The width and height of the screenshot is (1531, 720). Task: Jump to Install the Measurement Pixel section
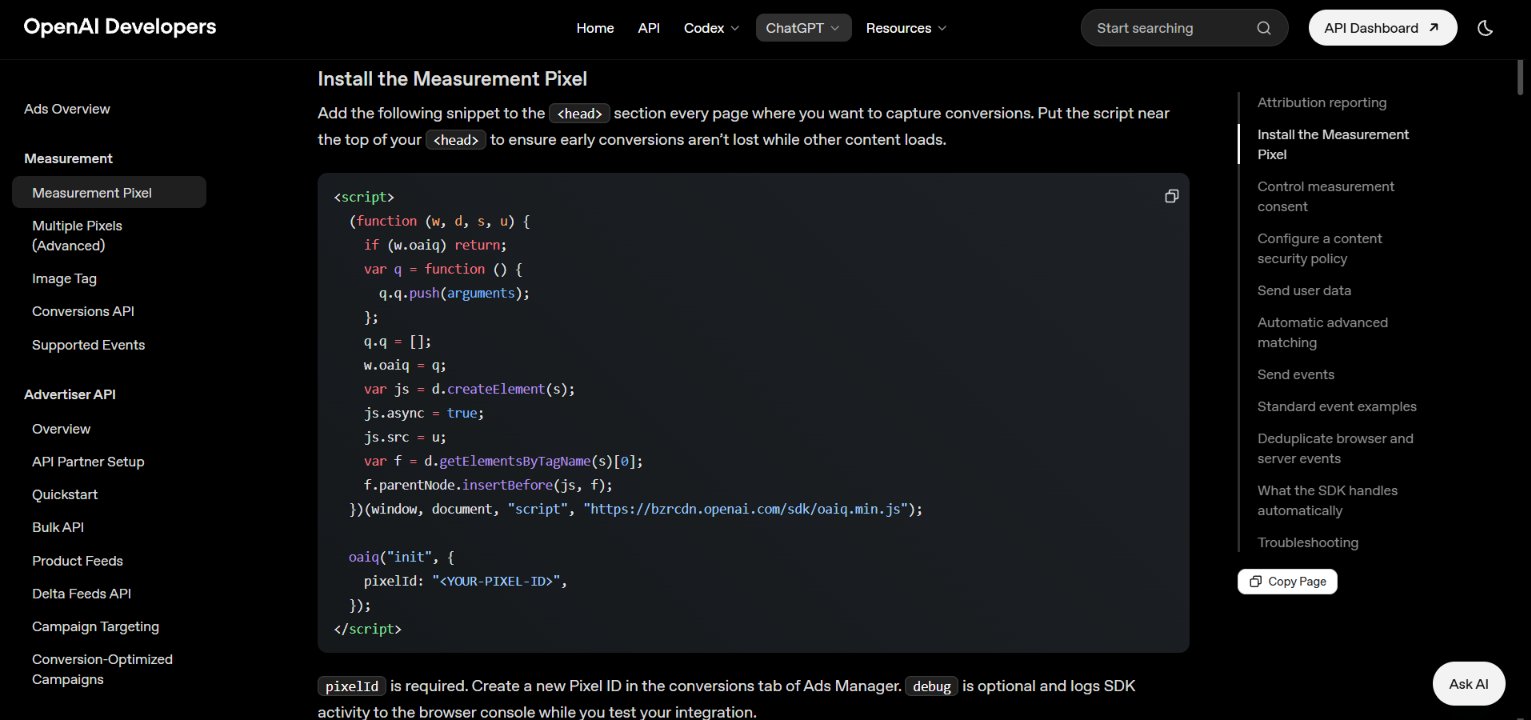click(x=1333, y=144)
